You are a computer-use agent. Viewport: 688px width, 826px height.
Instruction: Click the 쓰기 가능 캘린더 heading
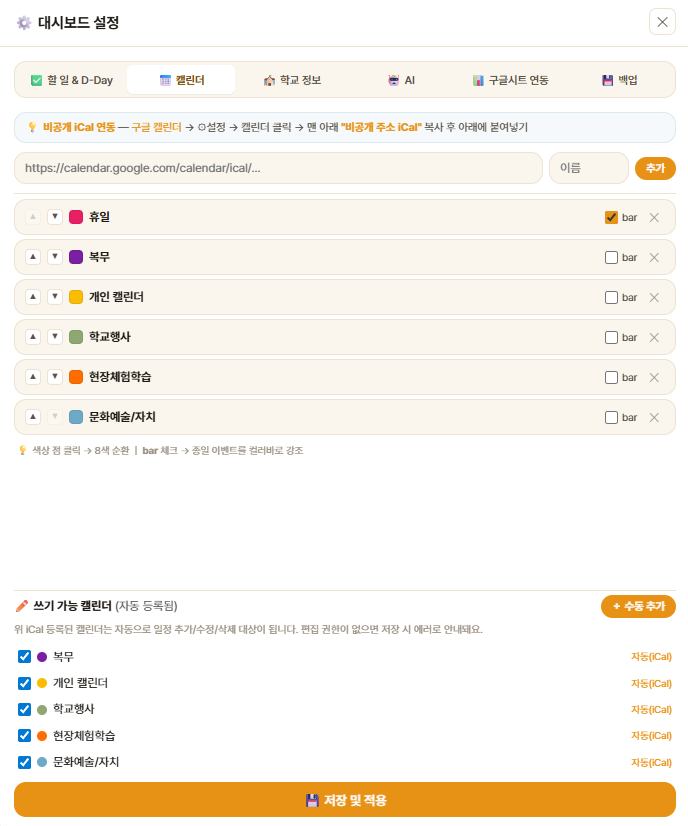click(x=72, y=606)
